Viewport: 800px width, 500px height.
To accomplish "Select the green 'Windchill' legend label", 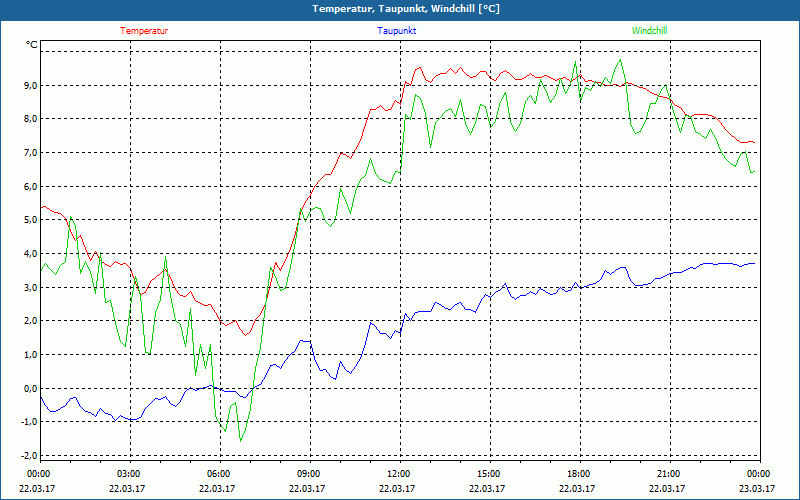I will (x=649, y=31).
